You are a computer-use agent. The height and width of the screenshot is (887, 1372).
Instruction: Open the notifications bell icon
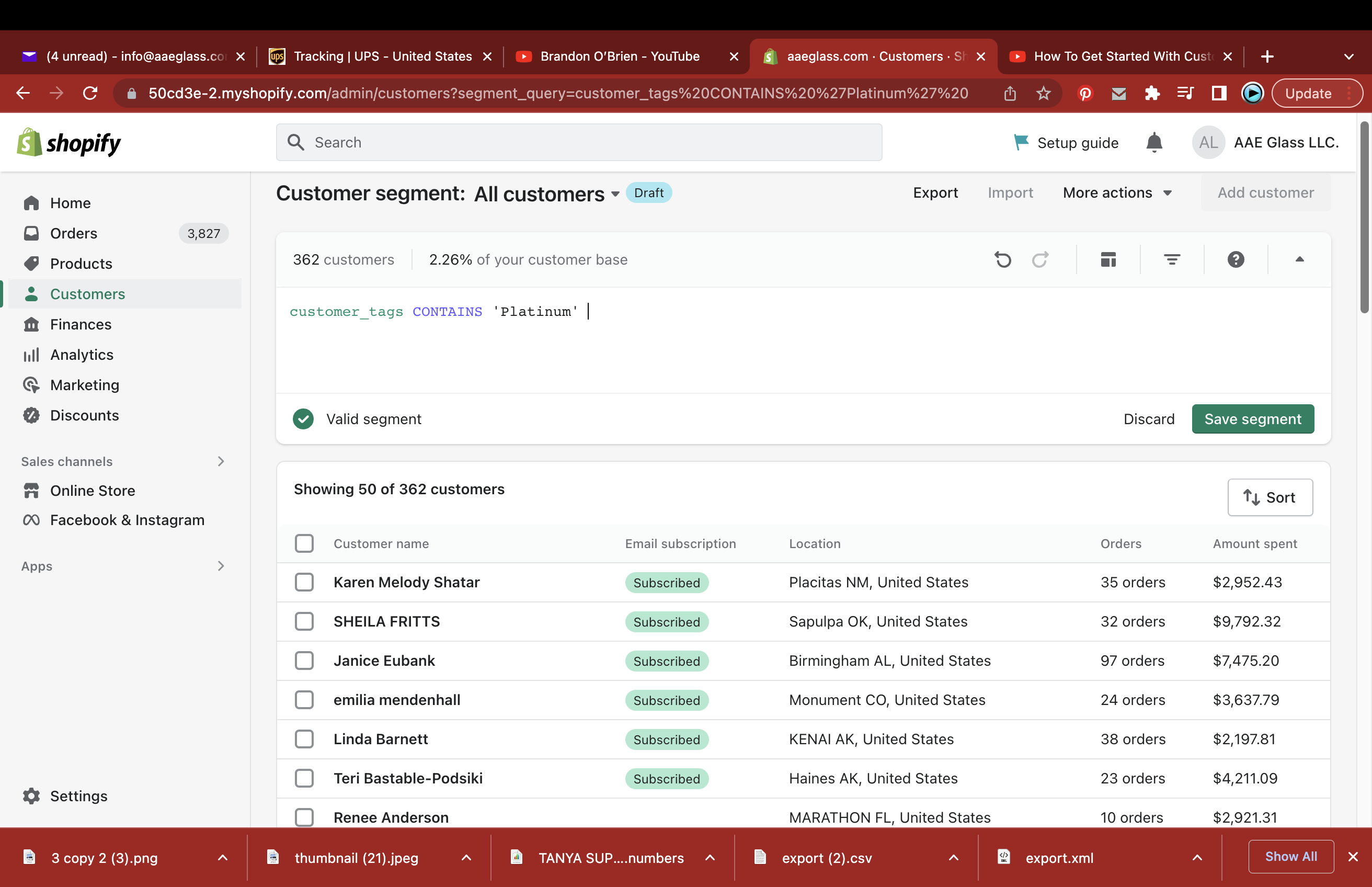pyautogui.click(x=1154, y=142)
